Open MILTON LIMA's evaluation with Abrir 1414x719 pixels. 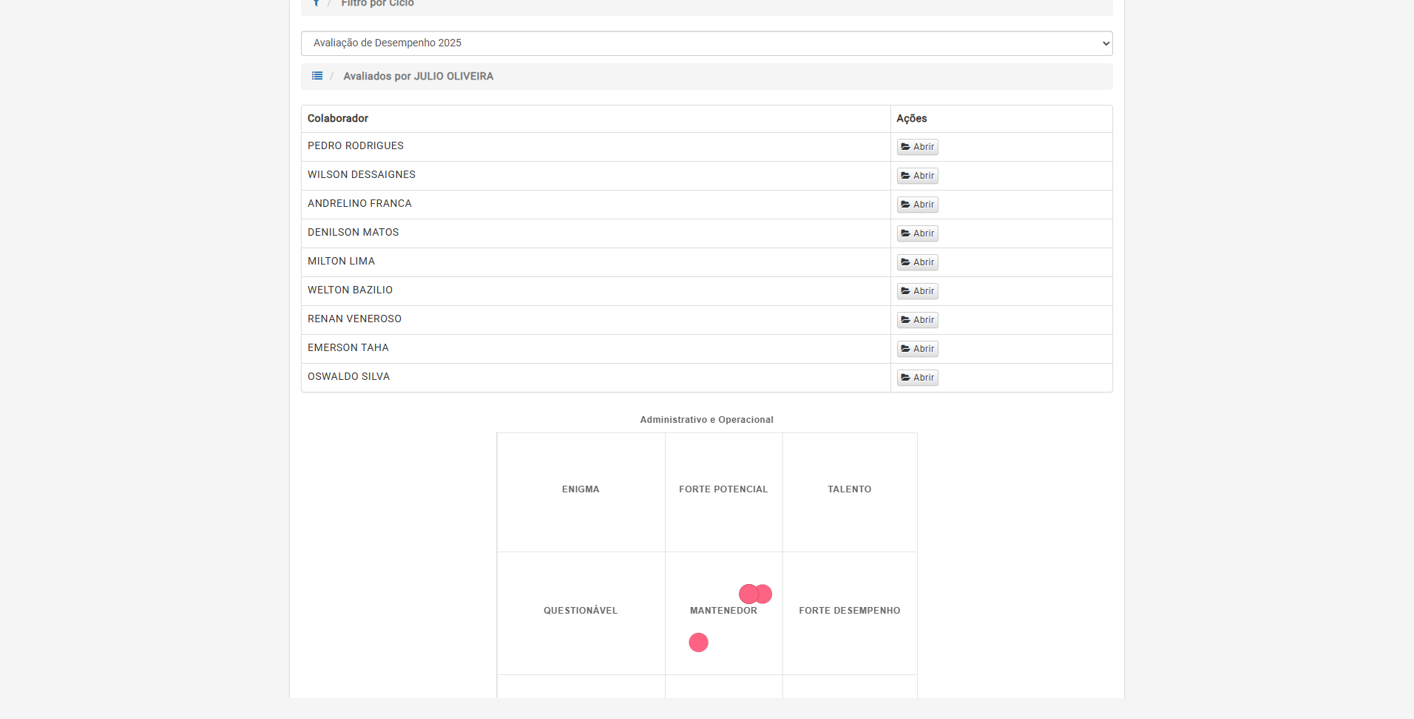coord(917,262)
